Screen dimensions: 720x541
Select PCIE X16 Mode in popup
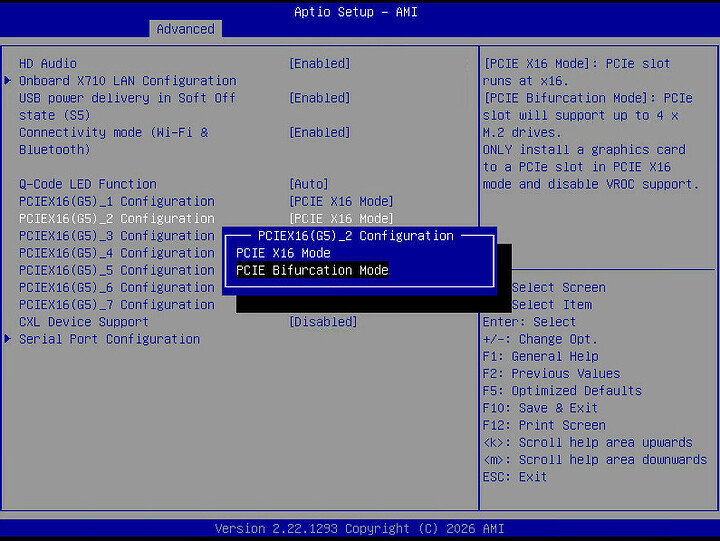pyautogui.click(x=283, y=253)
